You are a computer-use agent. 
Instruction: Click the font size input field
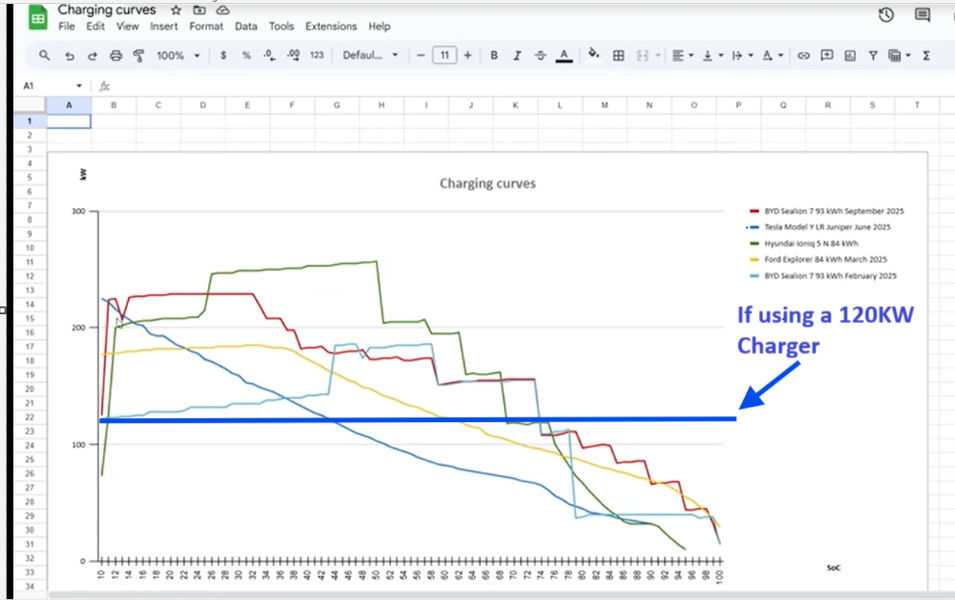click(x=445, y=56)
